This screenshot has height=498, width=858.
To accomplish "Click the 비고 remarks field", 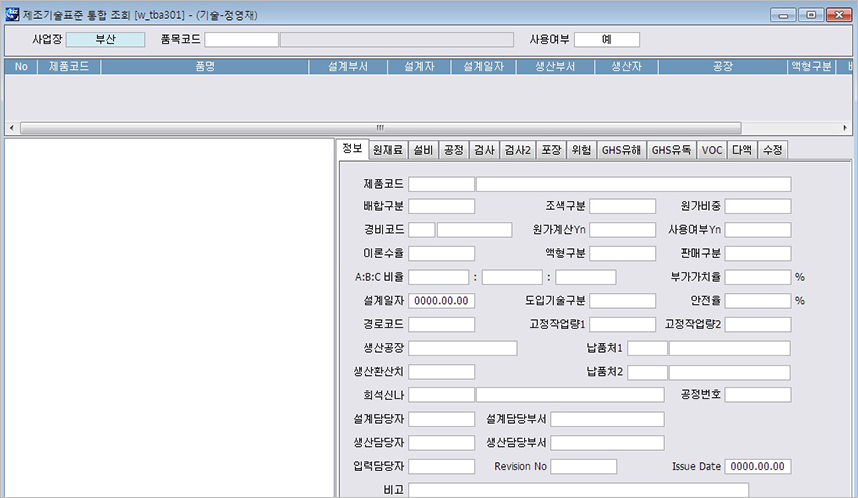I will pyautogui.click(x=578, y=490).
